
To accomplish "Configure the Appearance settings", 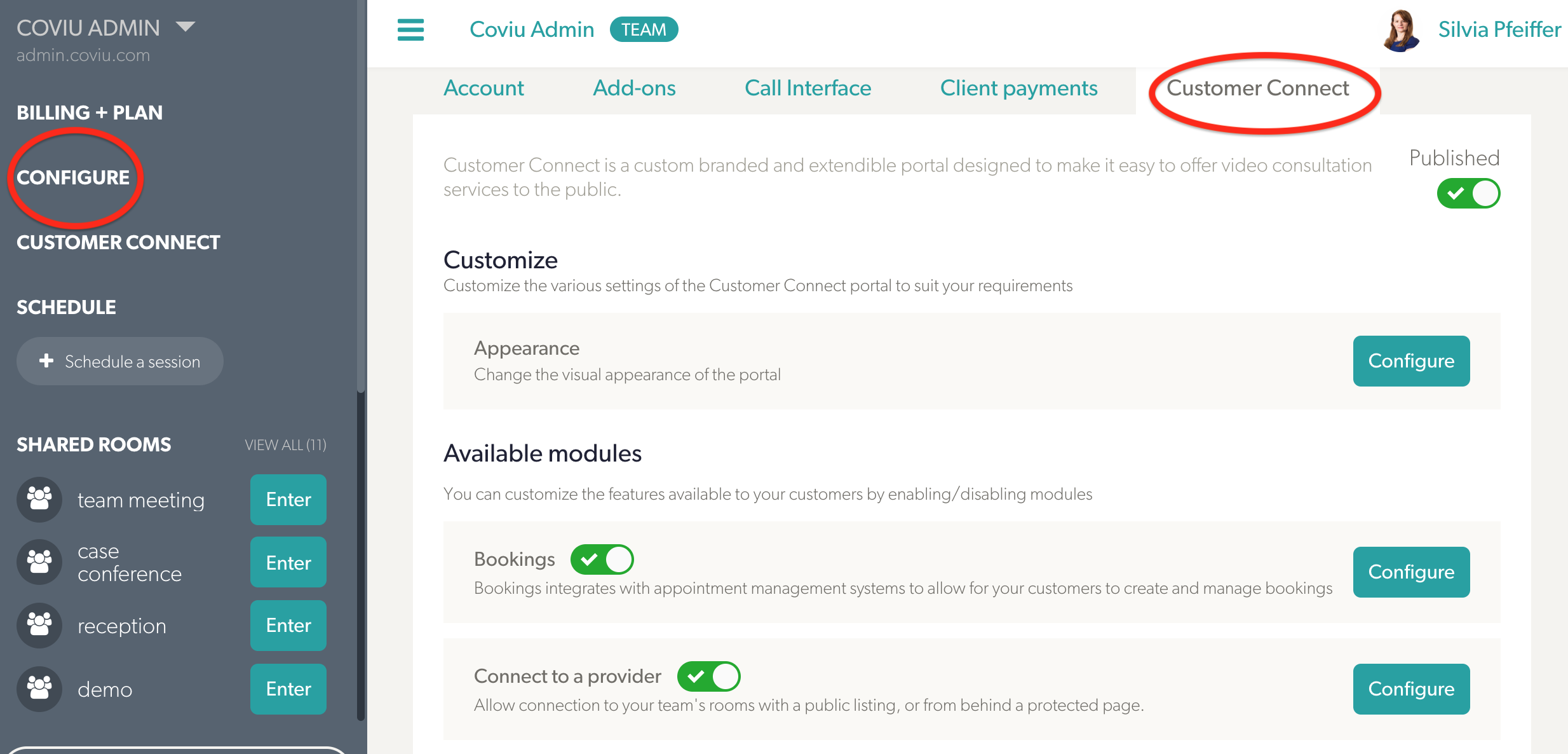I will pos(1411,361).
